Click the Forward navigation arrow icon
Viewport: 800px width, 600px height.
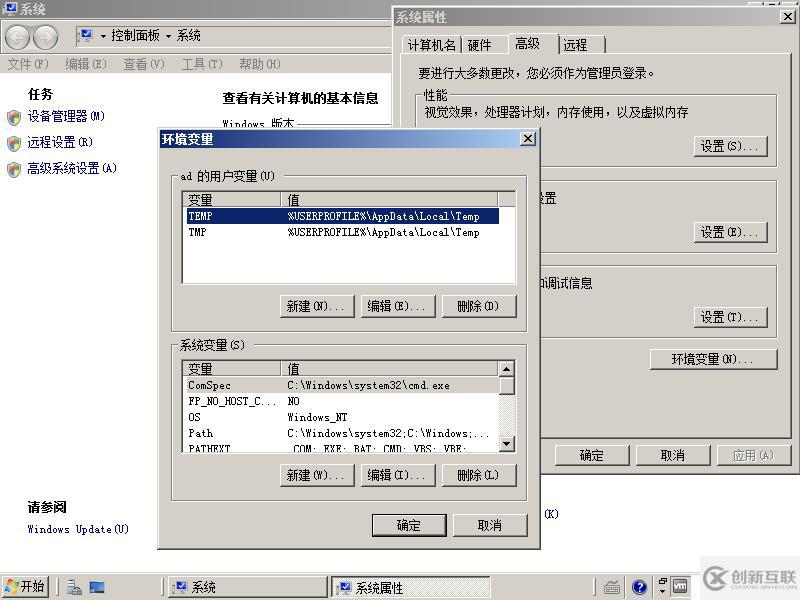tap(46, 37)
